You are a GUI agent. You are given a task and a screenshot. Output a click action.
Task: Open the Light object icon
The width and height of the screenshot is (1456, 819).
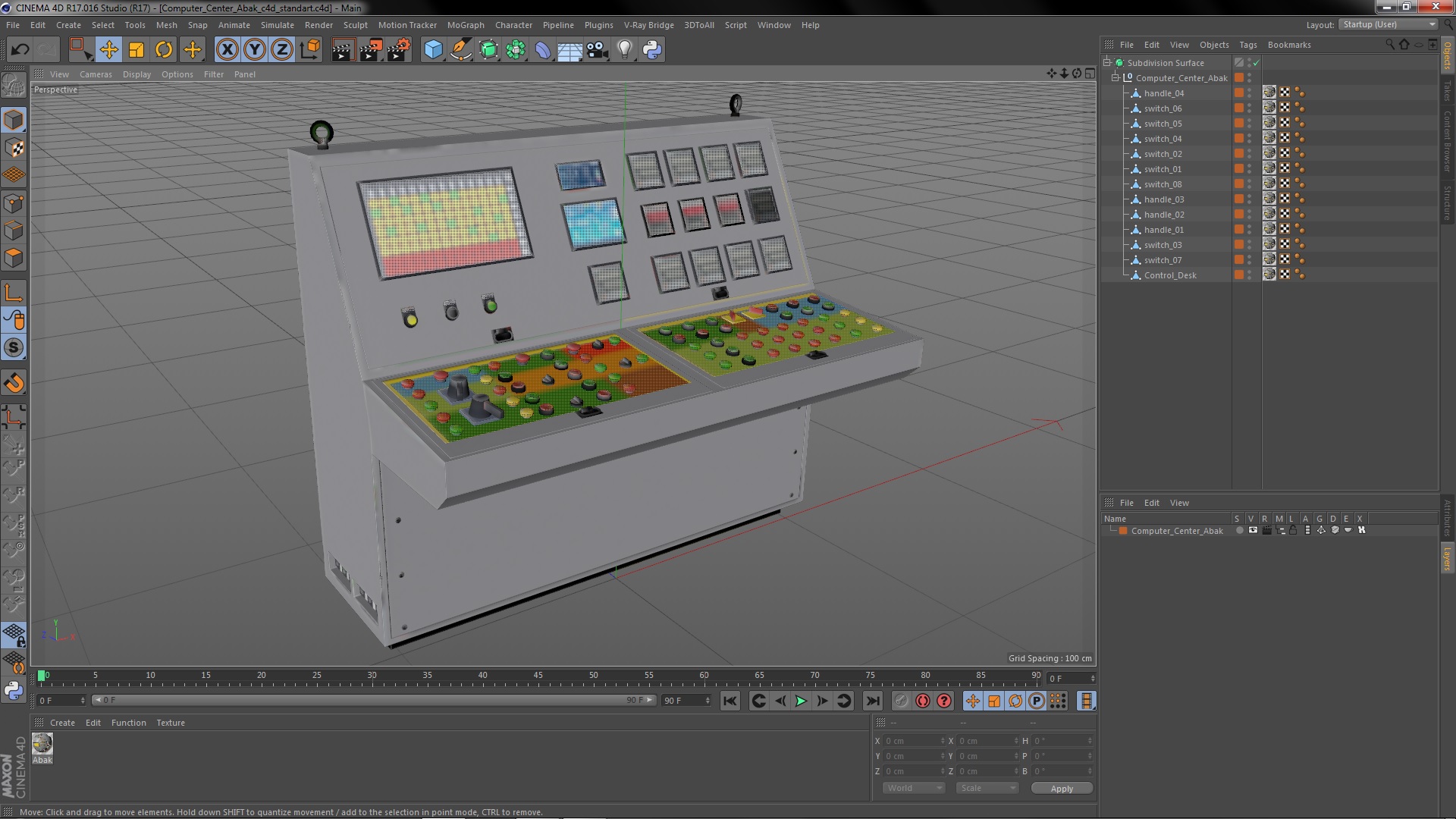624,50
